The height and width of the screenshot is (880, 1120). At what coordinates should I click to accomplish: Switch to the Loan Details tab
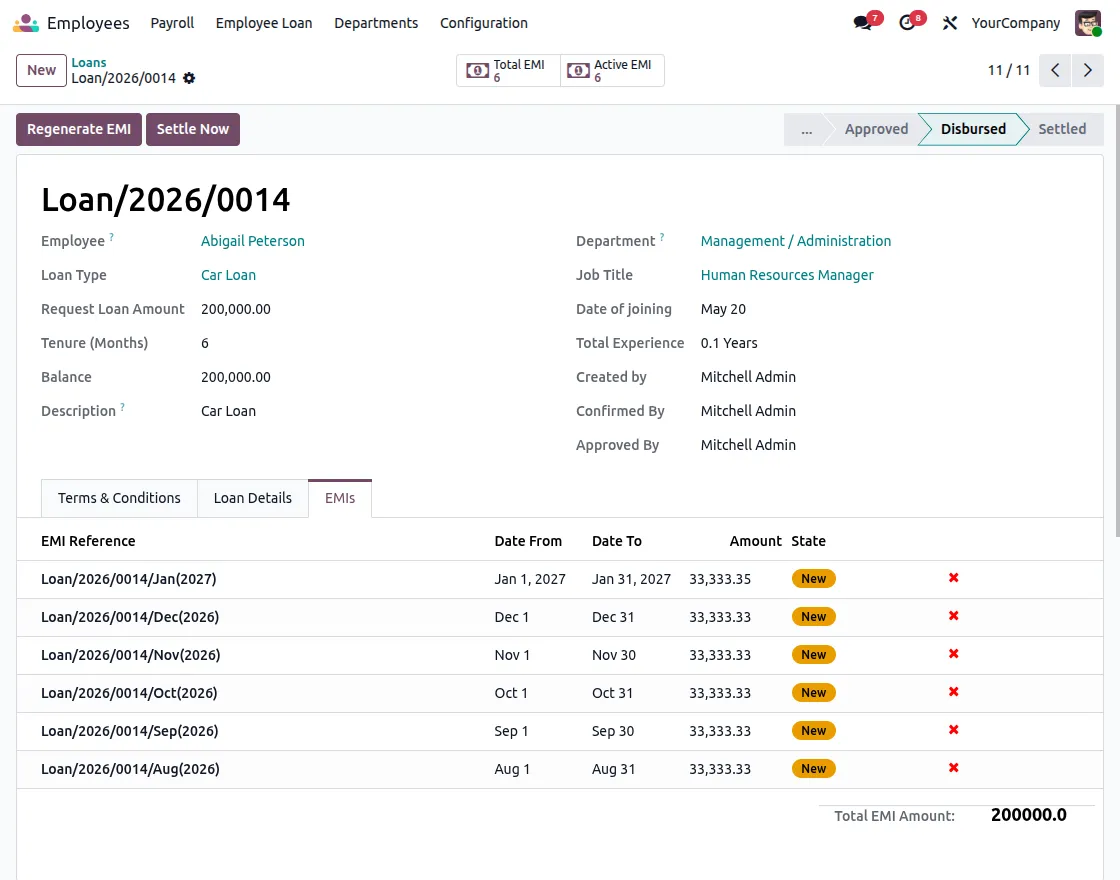click(253, 498)
